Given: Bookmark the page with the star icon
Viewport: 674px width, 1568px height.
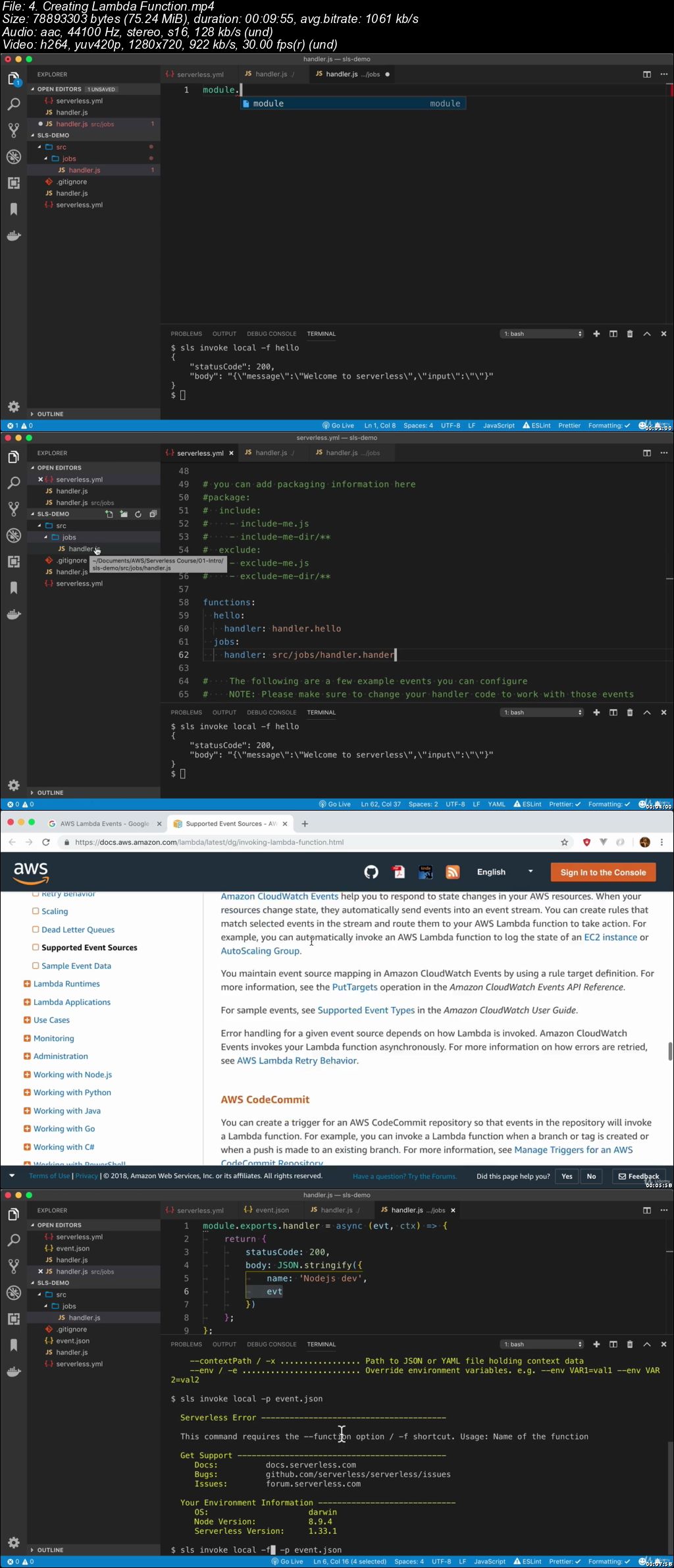Looking at the screenshot, I should (x=564, y=842).
